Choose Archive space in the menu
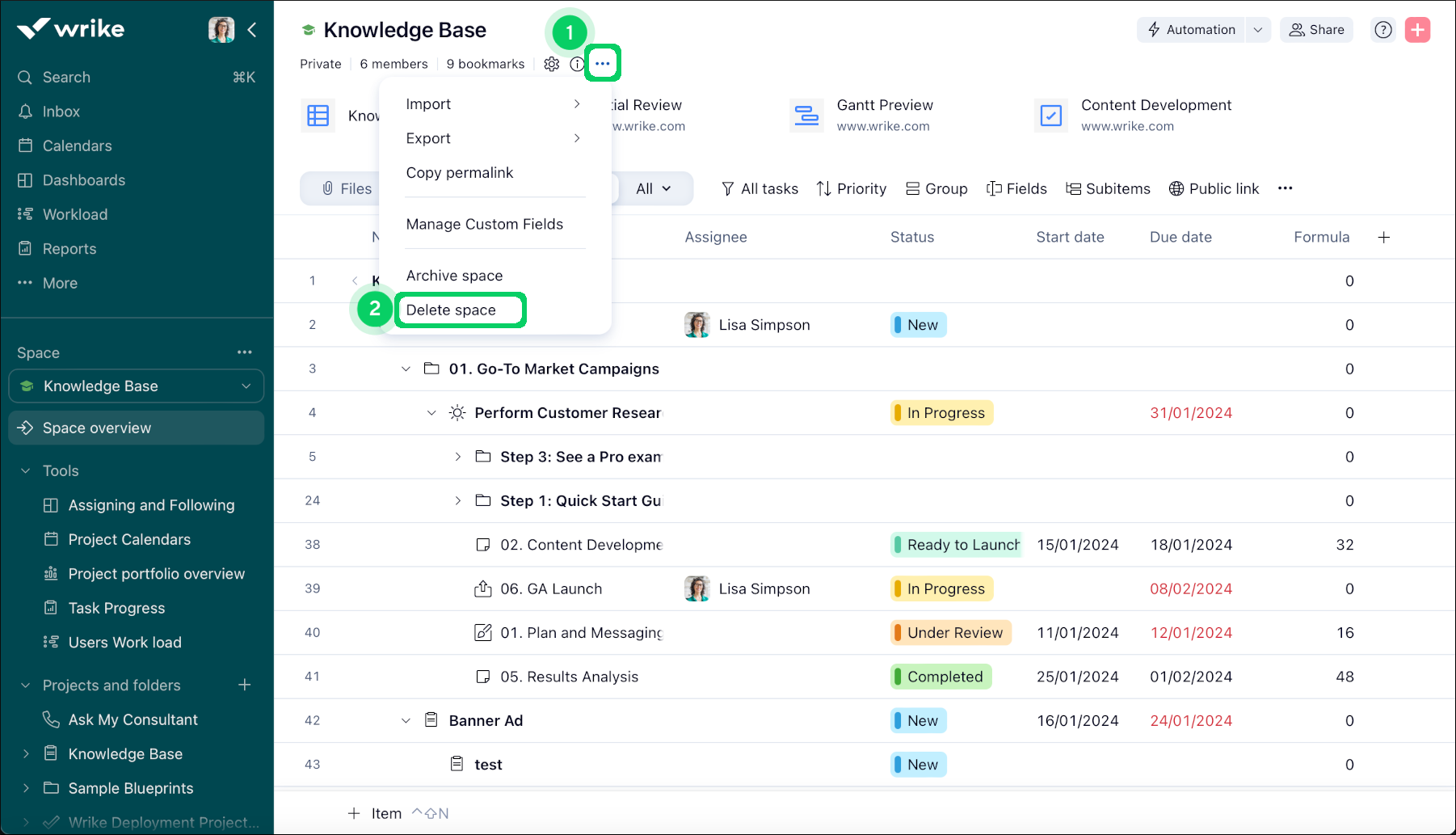Viewport: 1456px width, 835px height. pyautogui.click(x=454, y=275)
